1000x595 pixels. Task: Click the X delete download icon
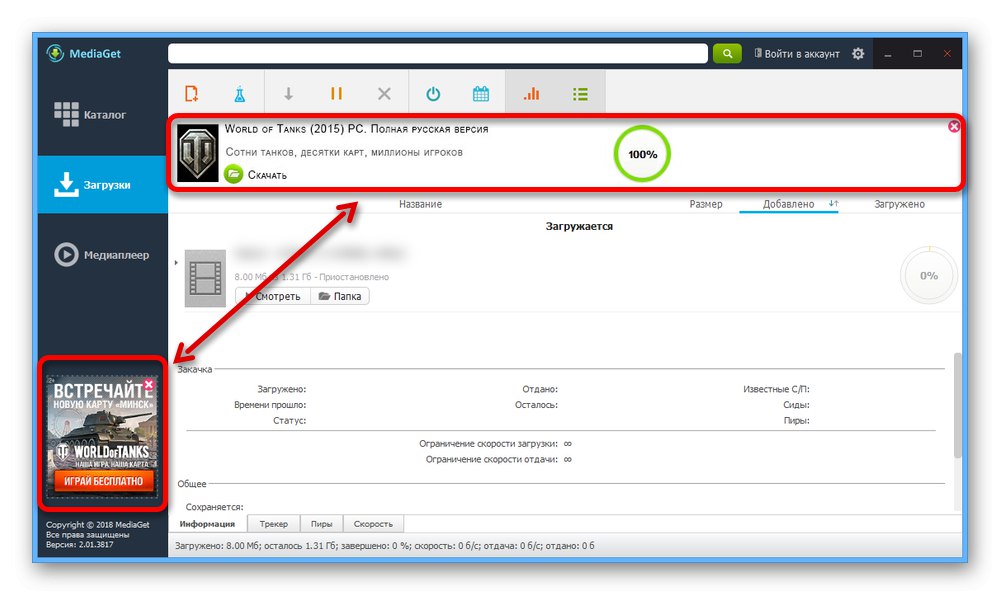(384, 94)
